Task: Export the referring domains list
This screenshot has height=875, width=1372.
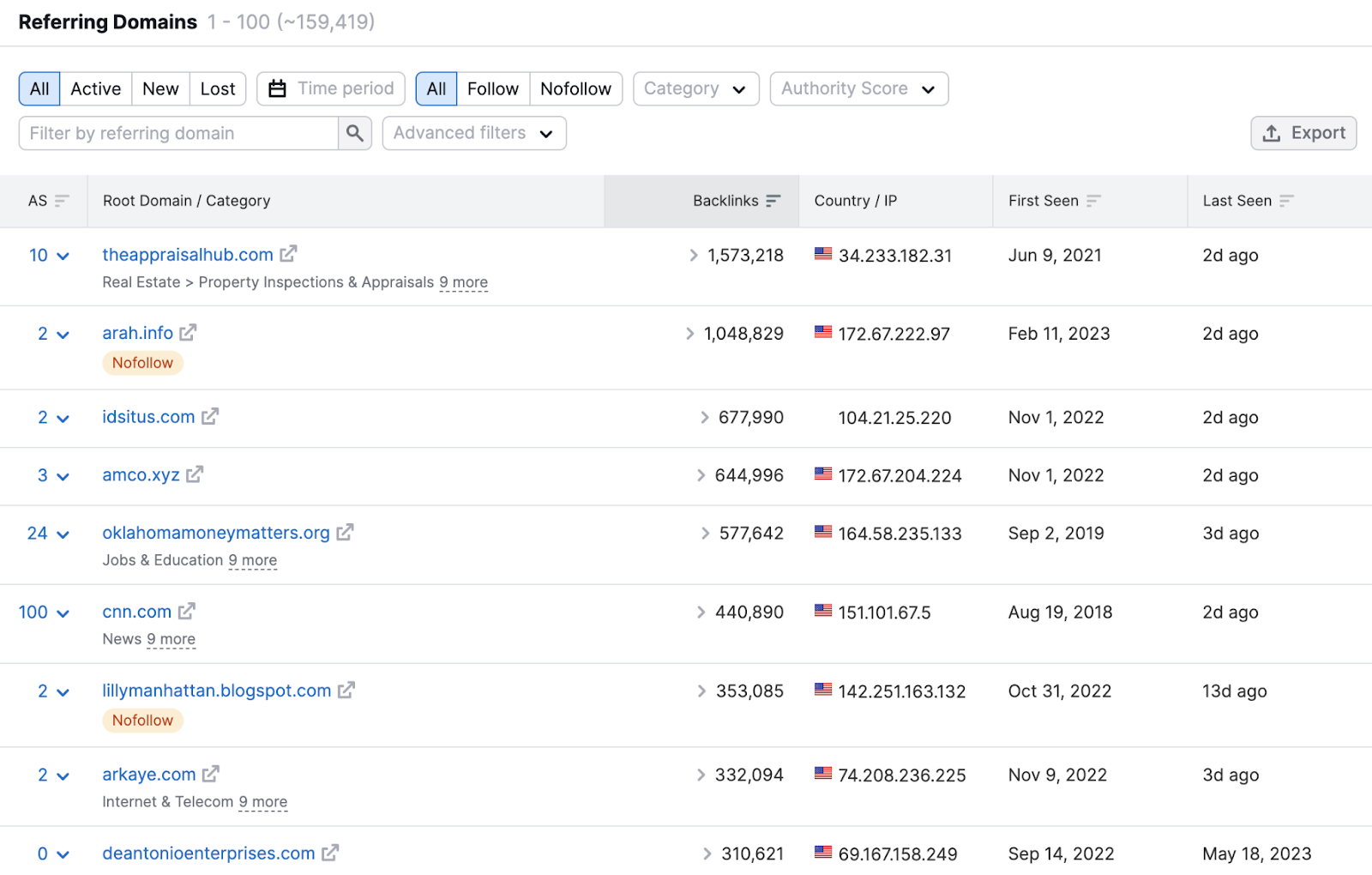Action: 1303,133
